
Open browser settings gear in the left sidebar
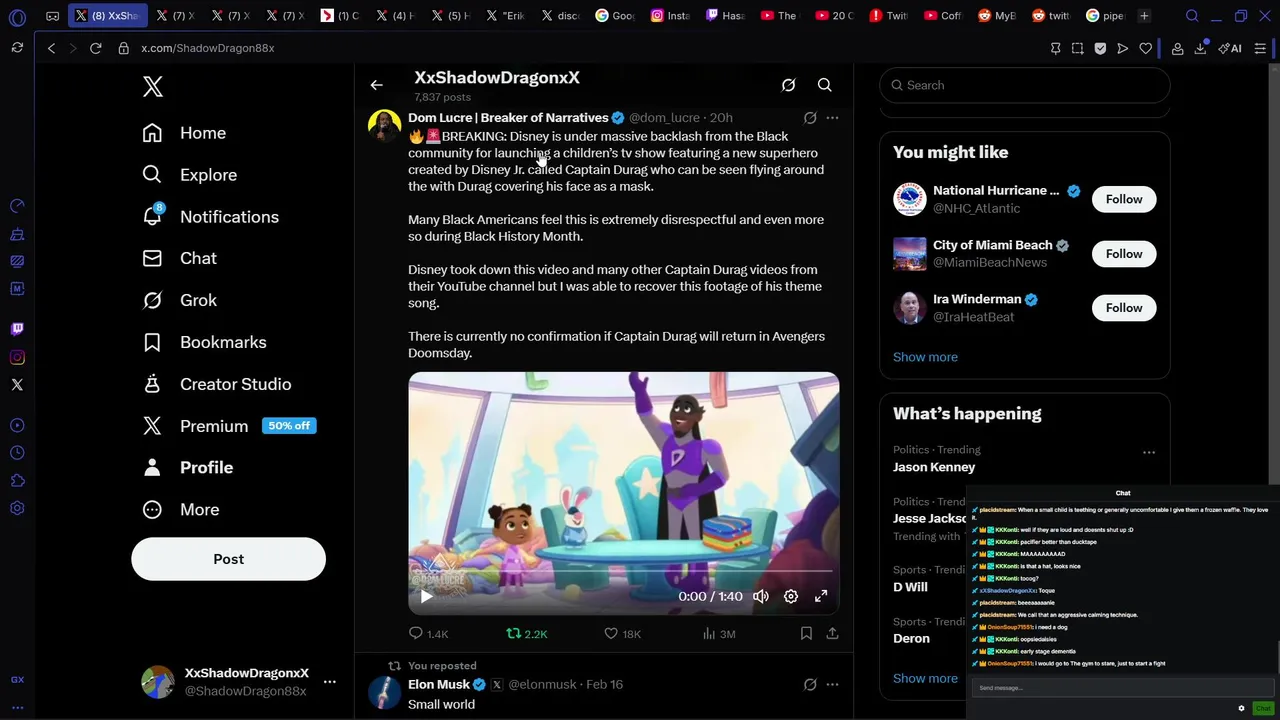point(17,508)
